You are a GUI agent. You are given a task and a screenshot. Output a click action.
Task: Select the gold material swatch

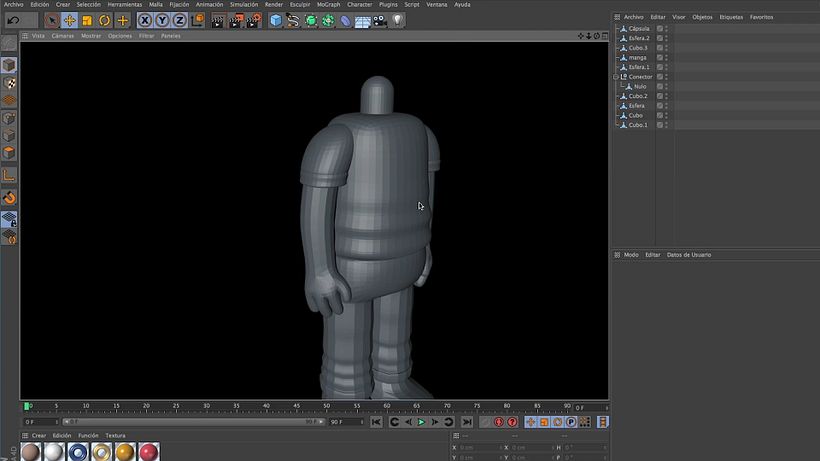coord(125,452)
